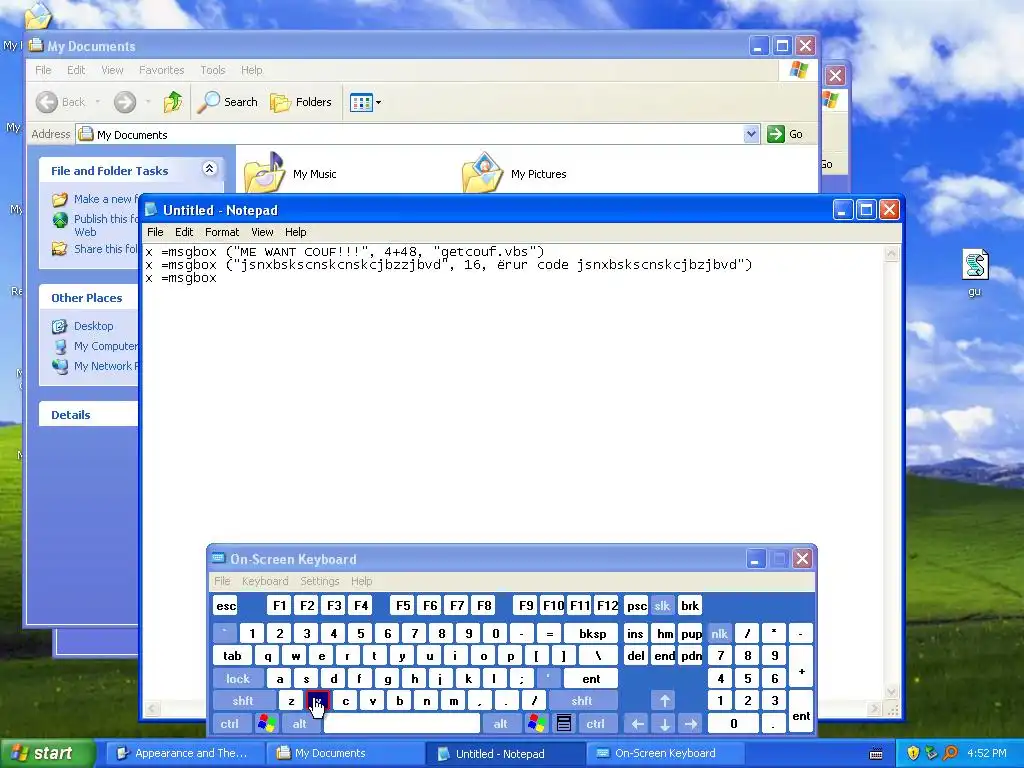Image resolution: width=1024 pixels, height=768 pixels.
Task: Open the Tools menu in My Documents
Action: pyautogui.click(x=212, y=70)
